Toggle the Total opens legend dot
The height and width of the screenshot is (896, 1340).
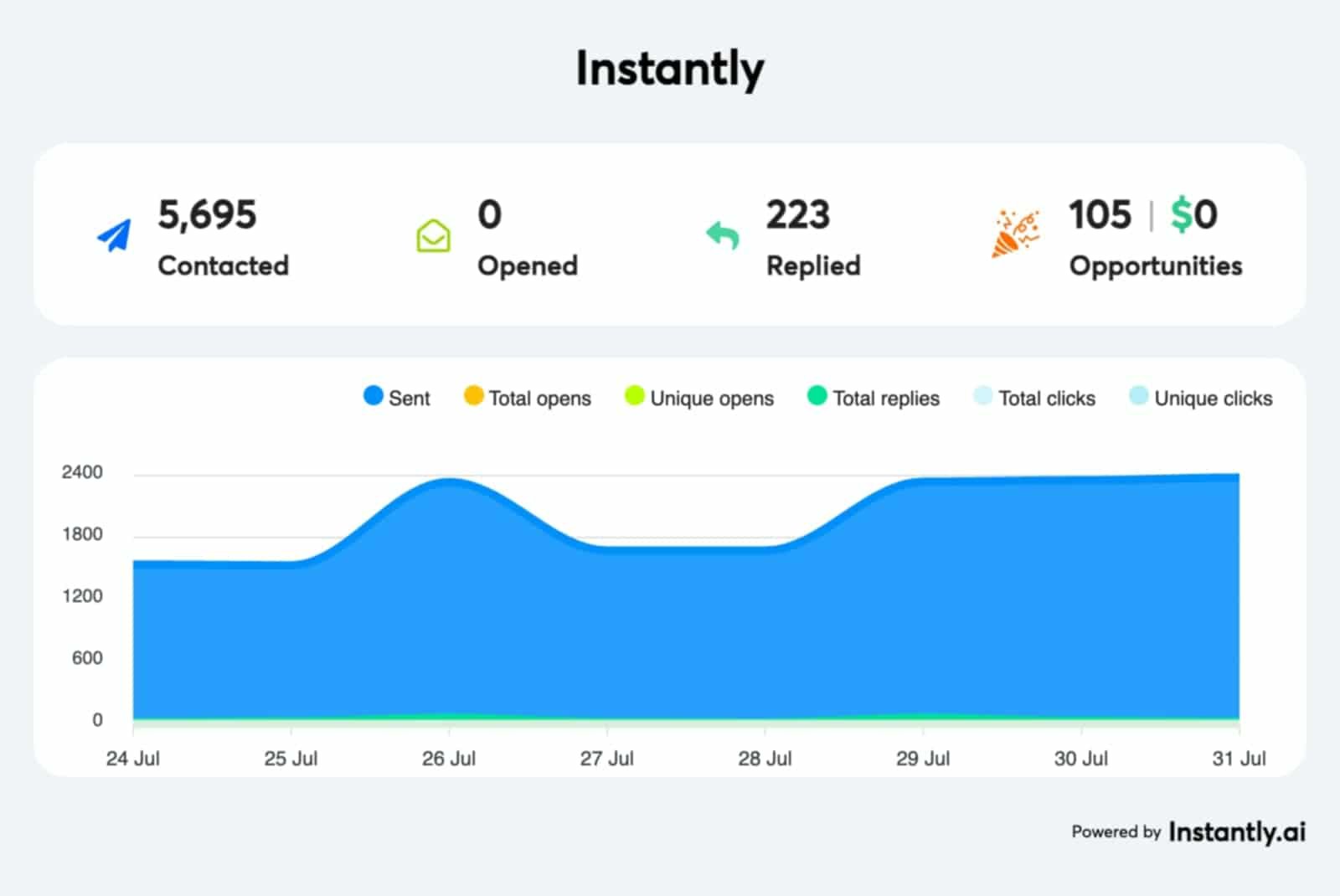coord(473,396)
